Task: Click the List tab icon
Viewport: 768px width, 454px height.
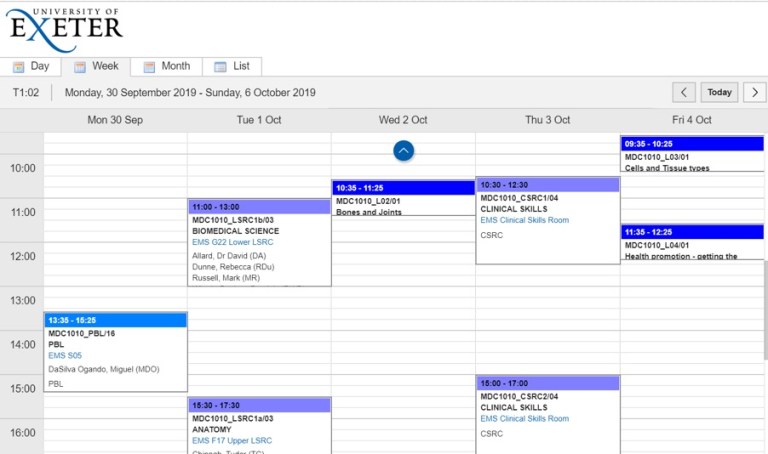Action: pyautogui.click(x=221, y=67)
